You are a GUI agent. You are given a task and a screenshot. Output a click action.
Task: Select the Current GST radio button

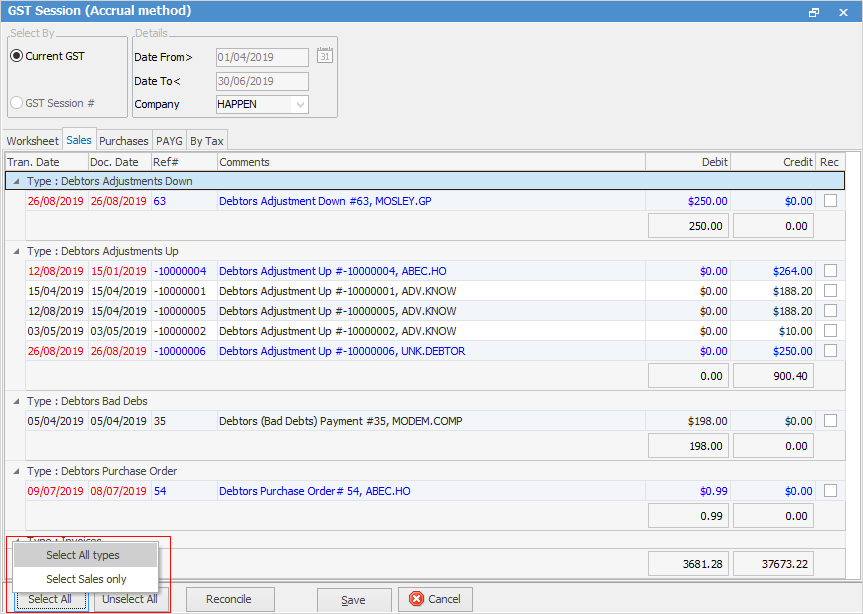click(x=16, y=56)
